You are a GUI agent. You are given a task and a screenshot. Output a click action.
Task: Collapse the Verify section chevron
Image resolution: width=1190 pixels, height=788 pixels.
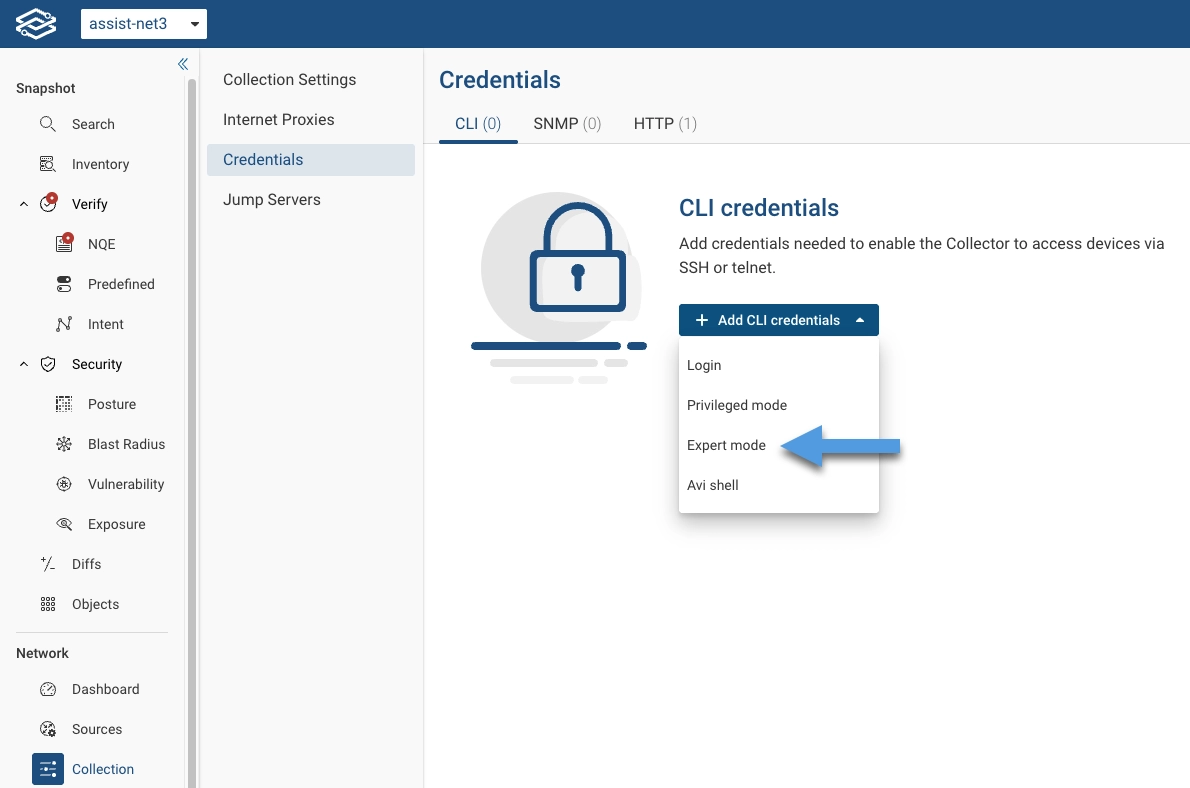(24, 204)
